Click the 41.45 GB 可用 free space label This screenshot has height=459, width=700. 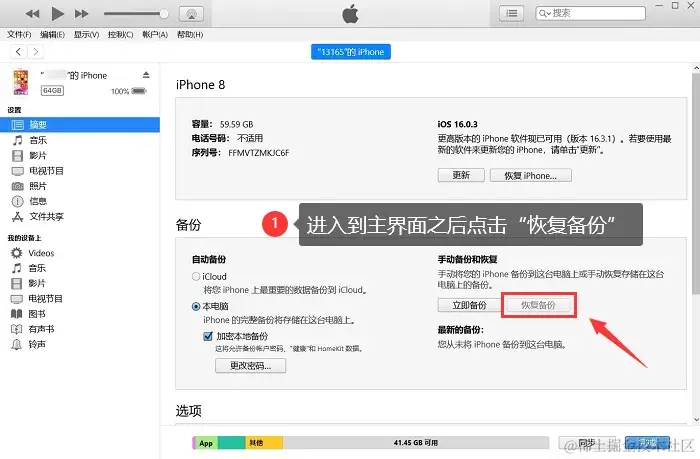click(416, 443)
